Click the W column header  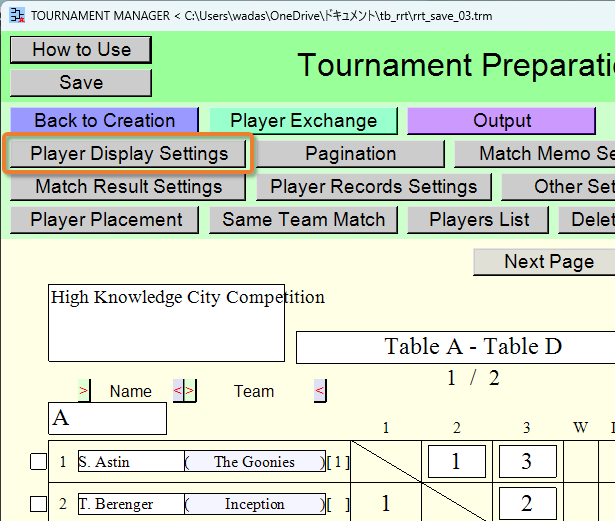[x=581, y=428]
